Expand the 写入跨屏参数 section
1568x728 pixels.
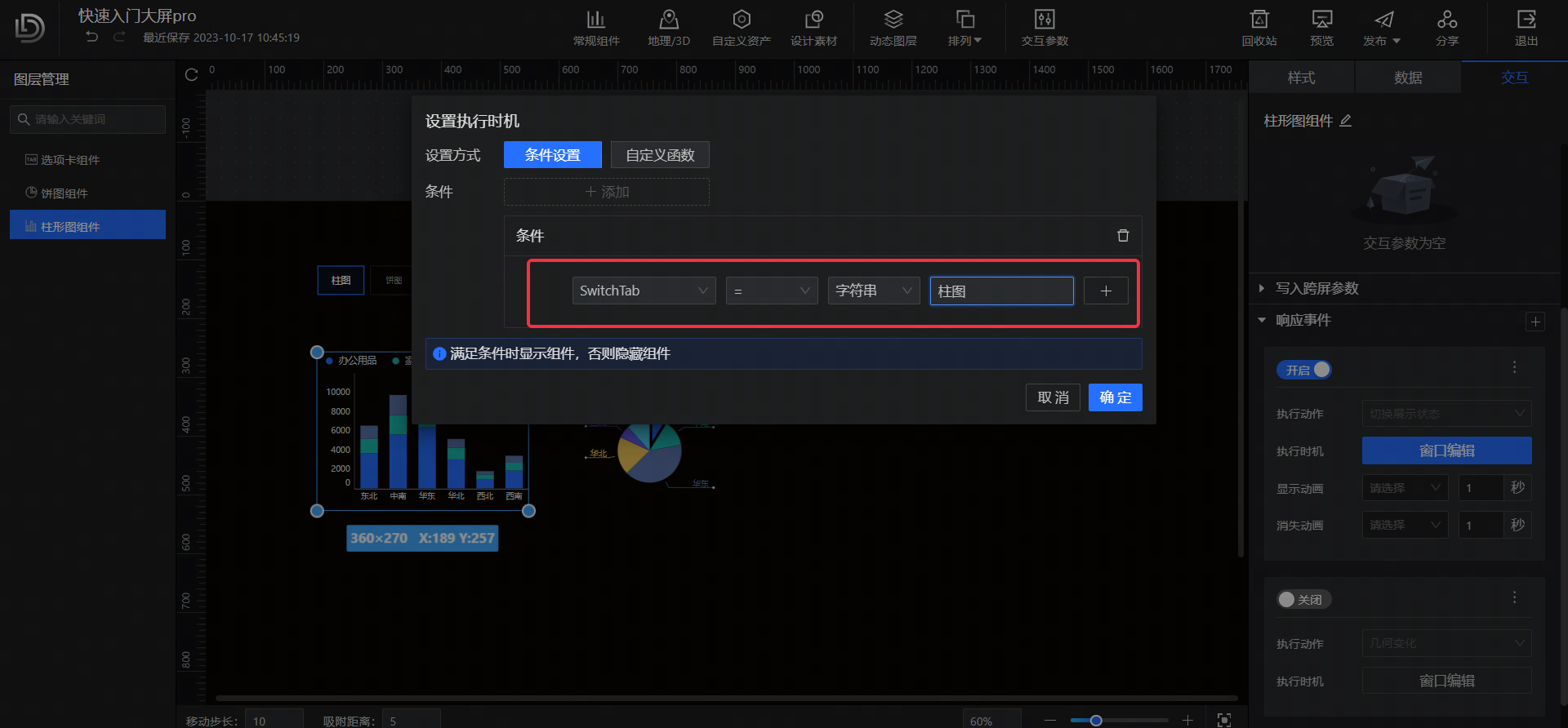pyautogui.click(x=1316, y=288)
